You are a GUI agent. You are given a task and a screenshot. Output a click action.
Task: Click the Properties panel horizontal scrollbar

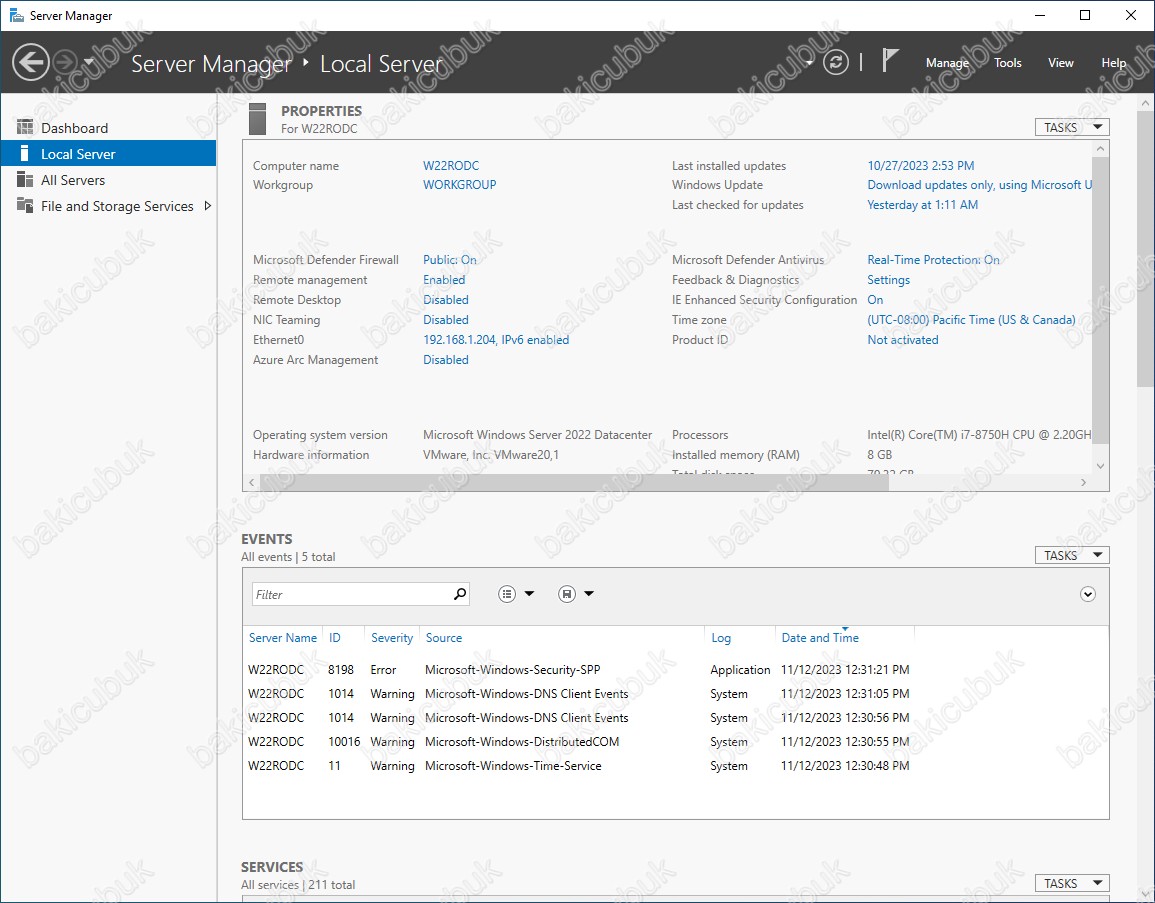(x=574, y=482)
